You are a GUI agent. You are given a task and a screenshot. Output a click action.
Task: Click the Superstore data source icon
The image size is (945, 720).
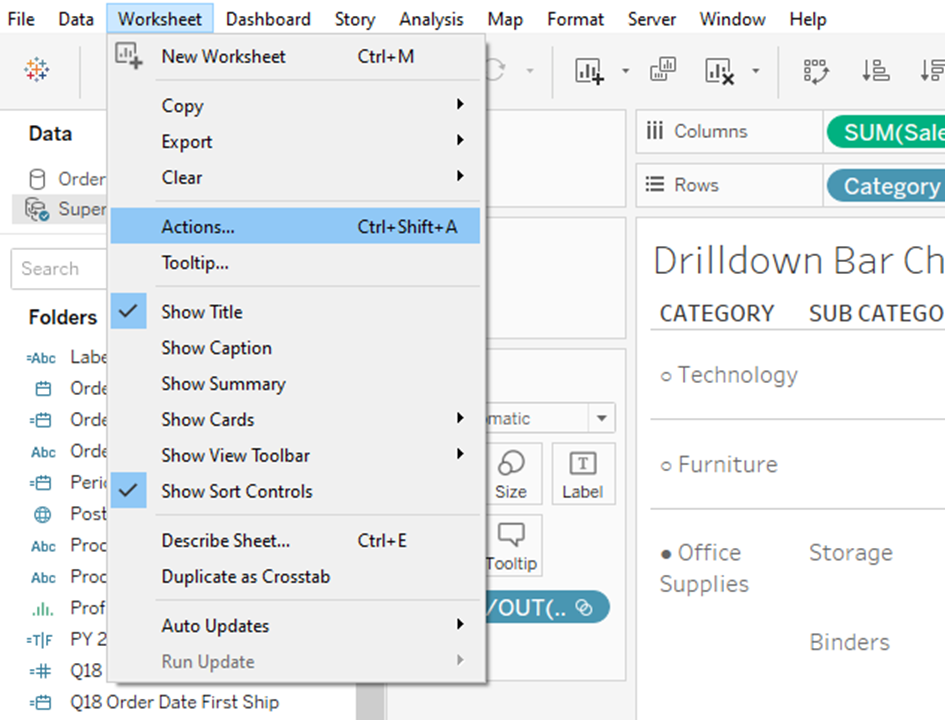pyautogui.click(x=37, y=209)
